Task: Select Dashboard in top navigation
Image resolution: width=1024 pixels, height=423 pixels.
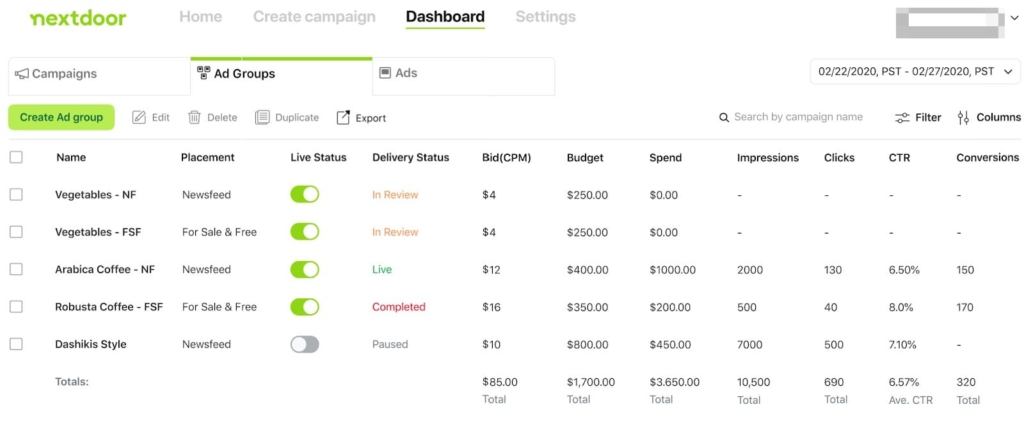Action: [x=445, y=16]
